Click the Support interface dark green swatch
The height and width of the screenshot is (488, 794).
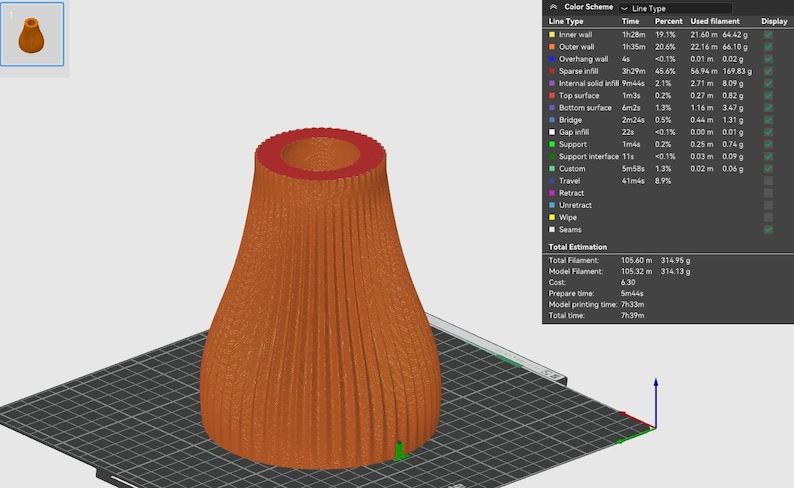point(552,156)
